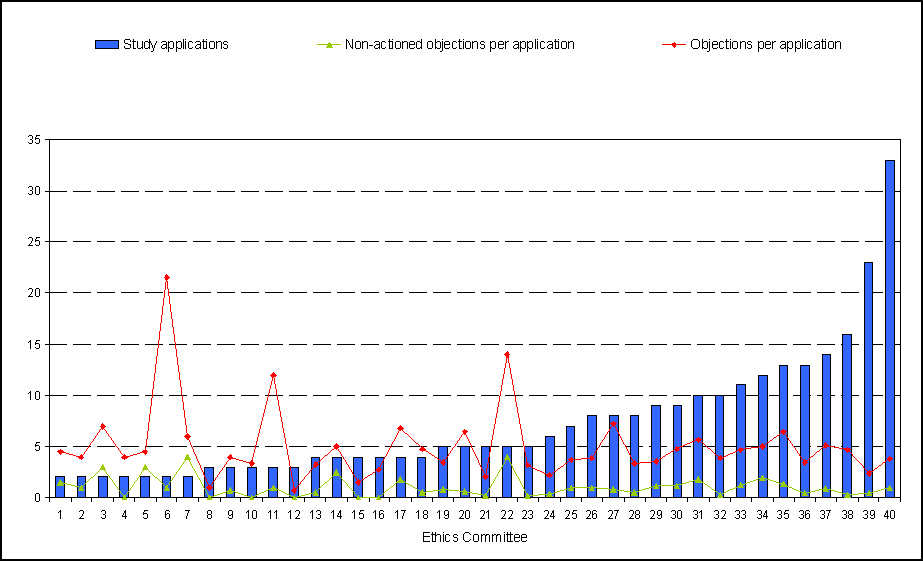923x561 pixels.
Task: Click the red peak point at committee 6
Action: 166,277
